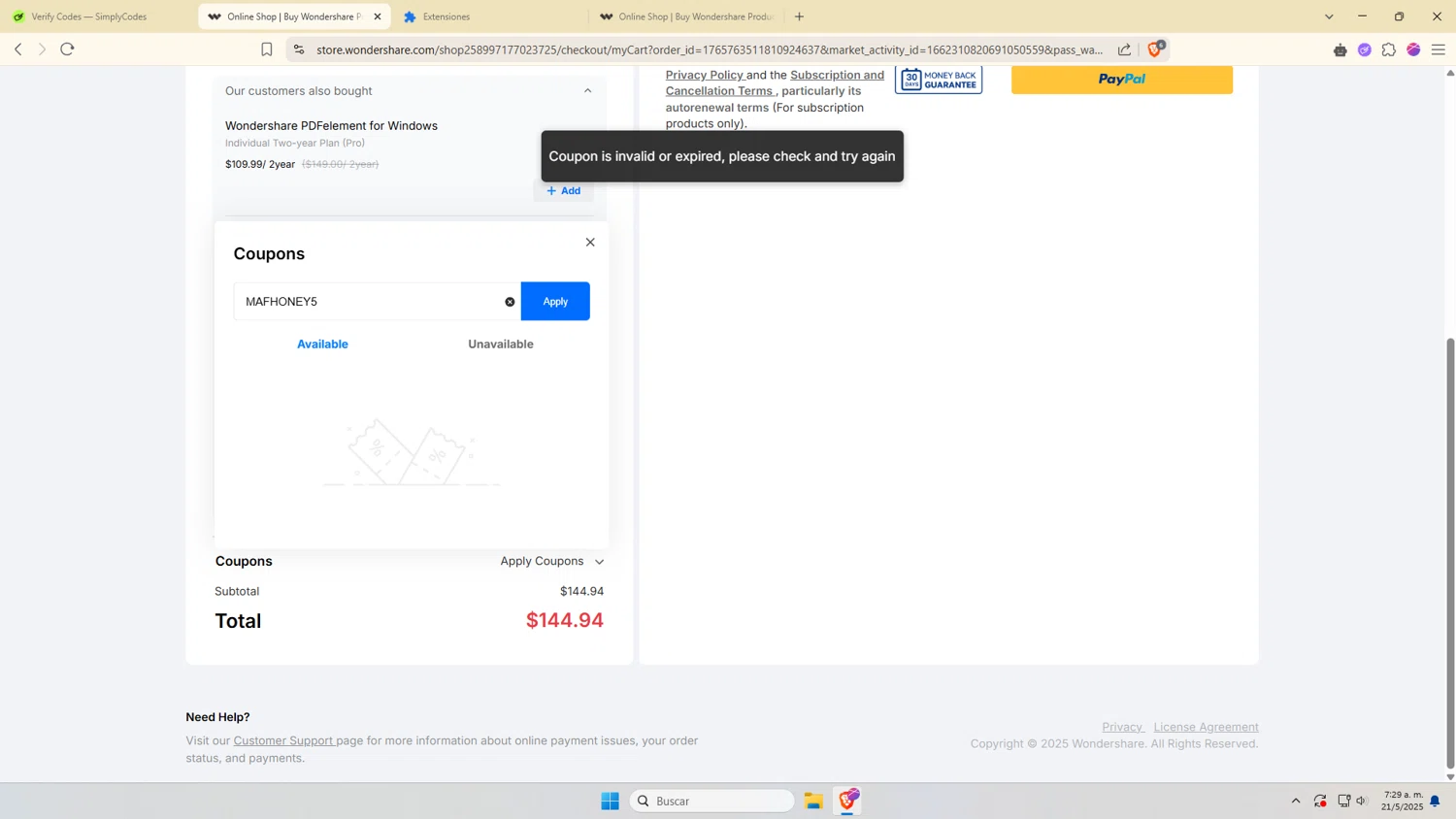1456x819 pixels.
Task: Apply the coupon MAFHONEY5
Action: tap(555, 301)
